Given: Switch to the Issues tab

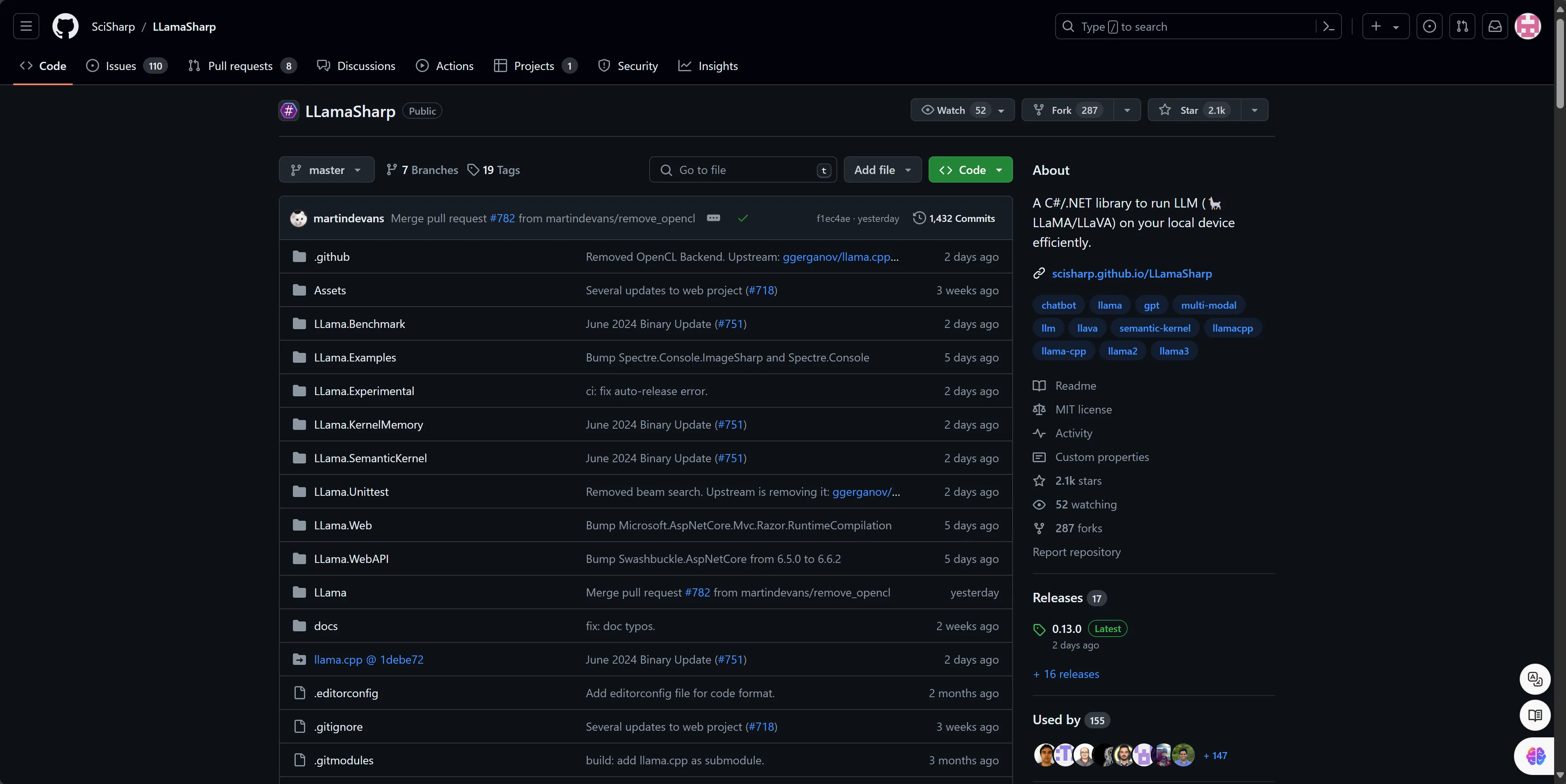Looking at the screenshot, I should [127, 66].
